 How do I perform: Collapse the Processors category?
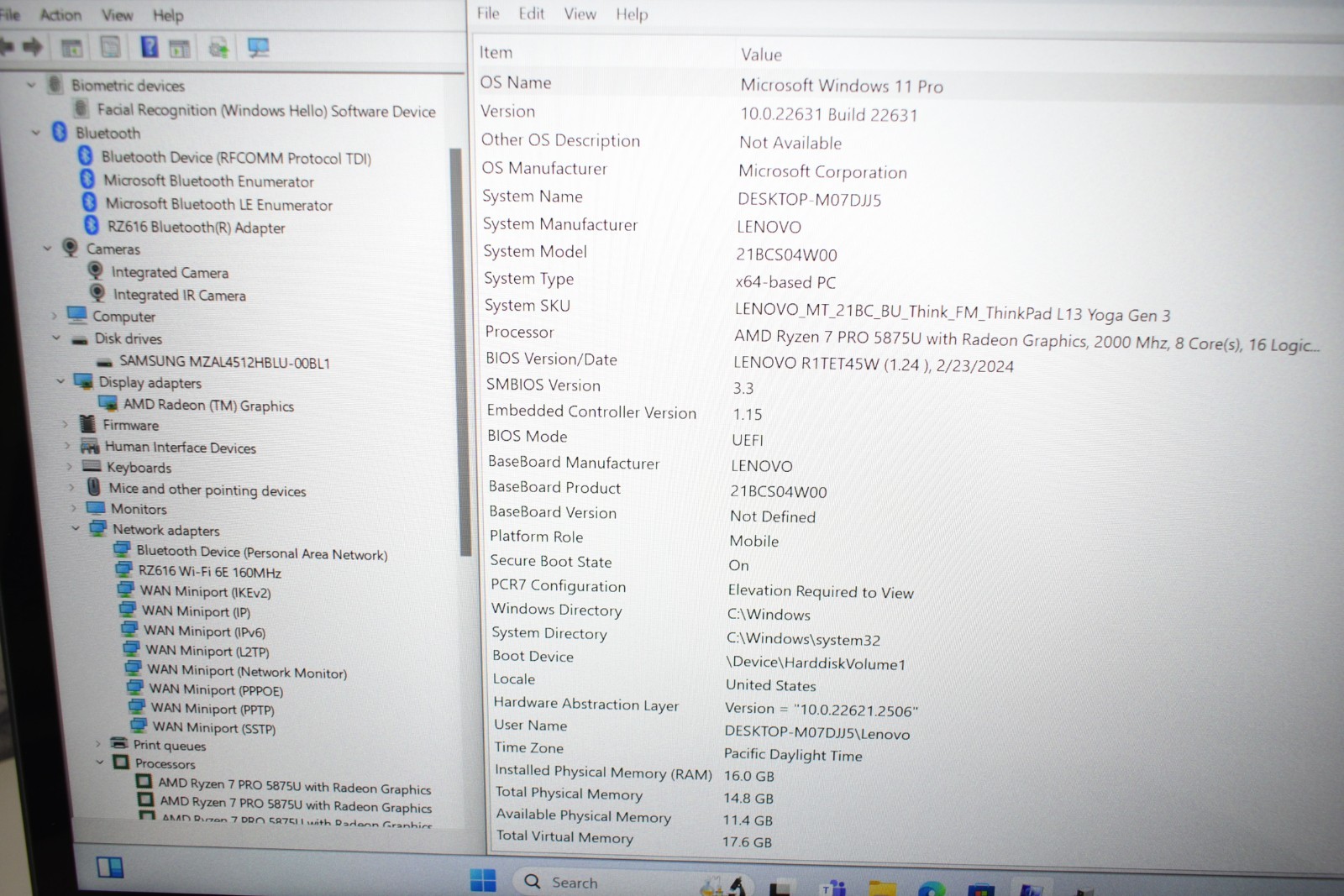(x=100, y=762)
